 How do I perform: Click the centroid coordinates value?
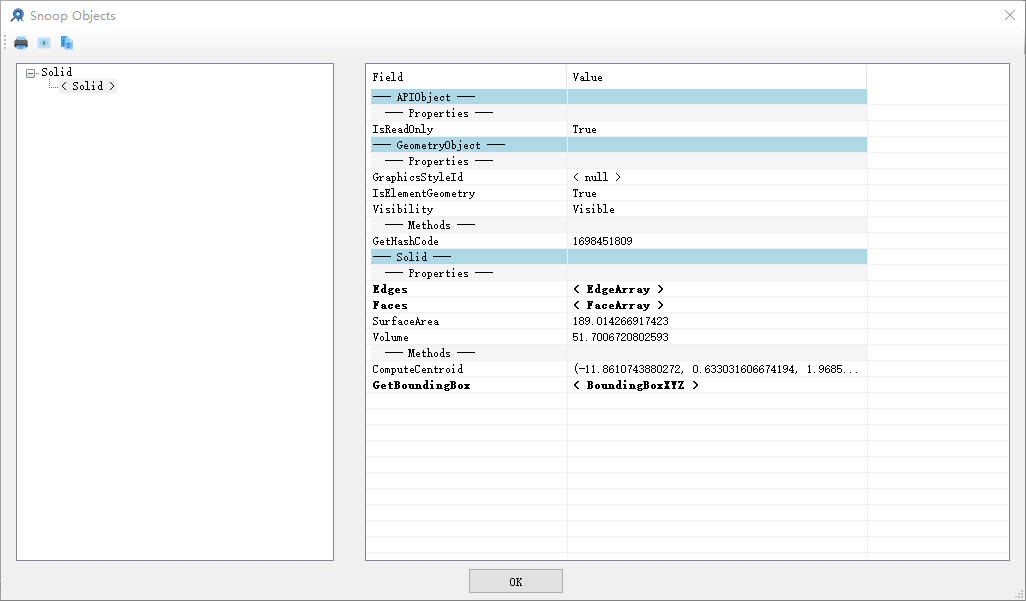click(717, 369)
